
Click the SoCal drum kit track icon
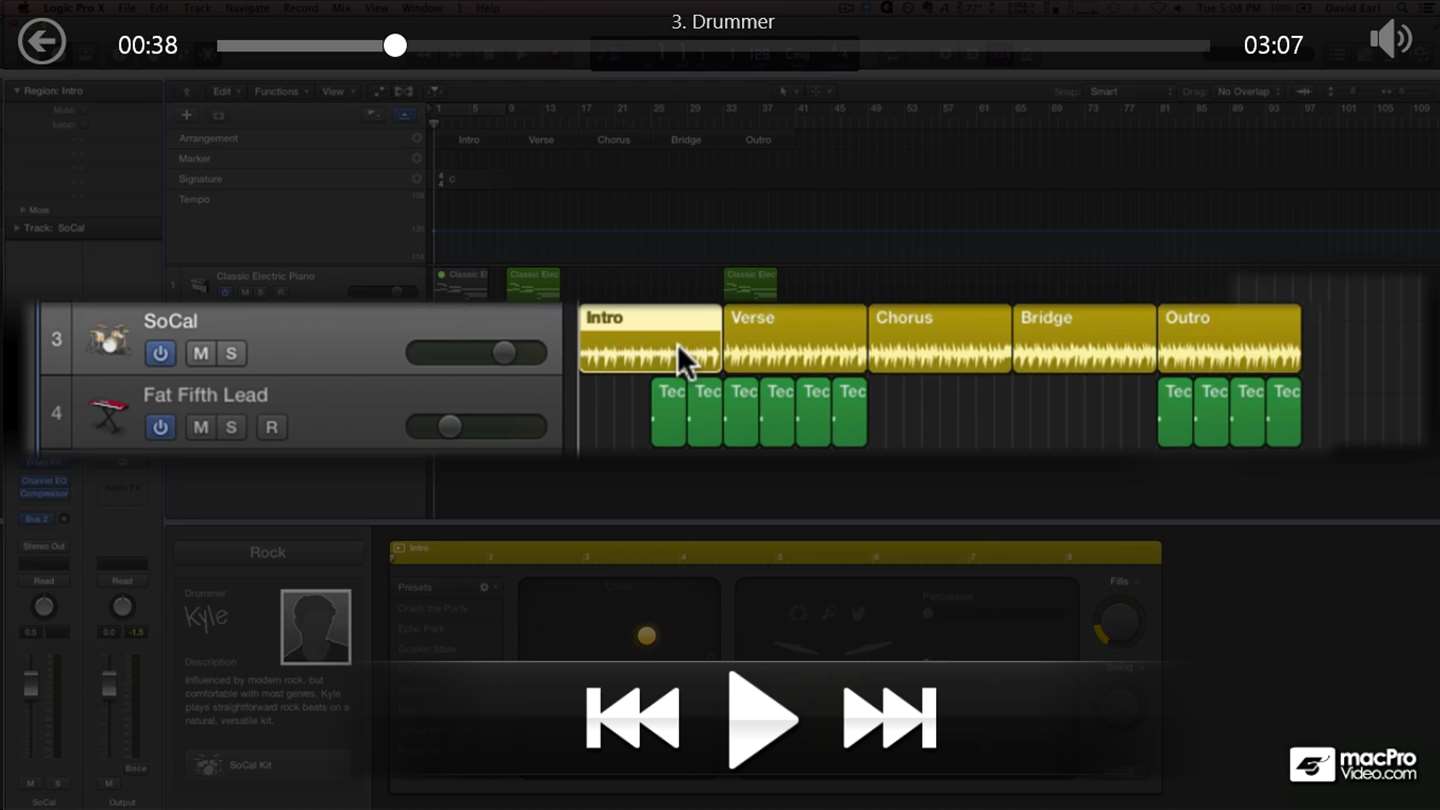107,340
